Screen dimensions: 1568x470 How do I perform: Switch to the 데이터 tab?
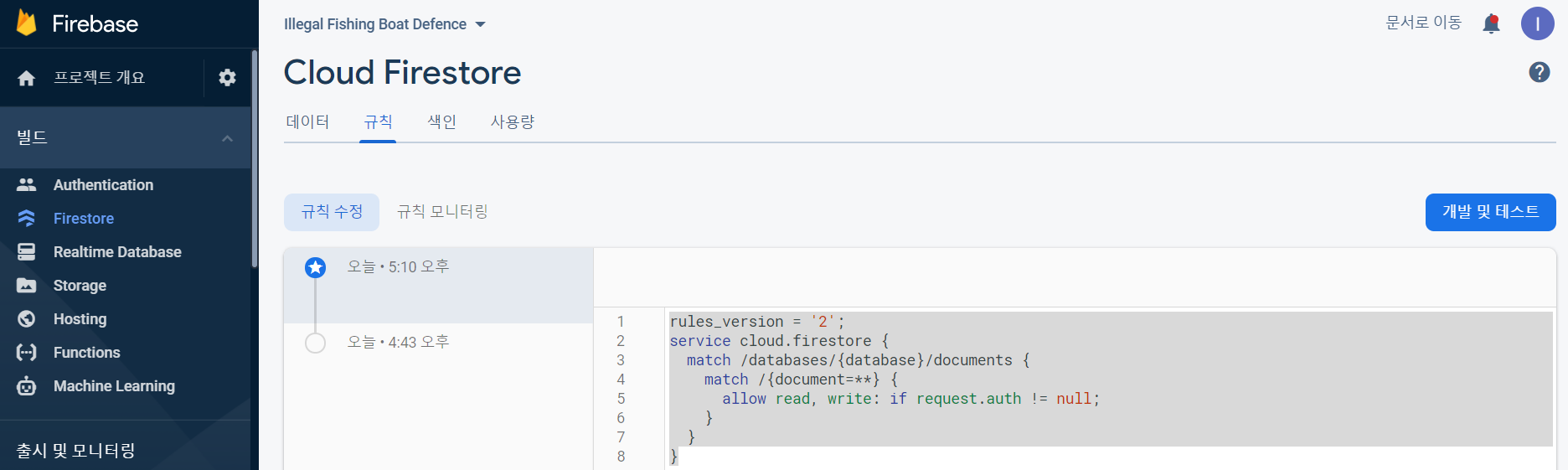pos(307,121)
